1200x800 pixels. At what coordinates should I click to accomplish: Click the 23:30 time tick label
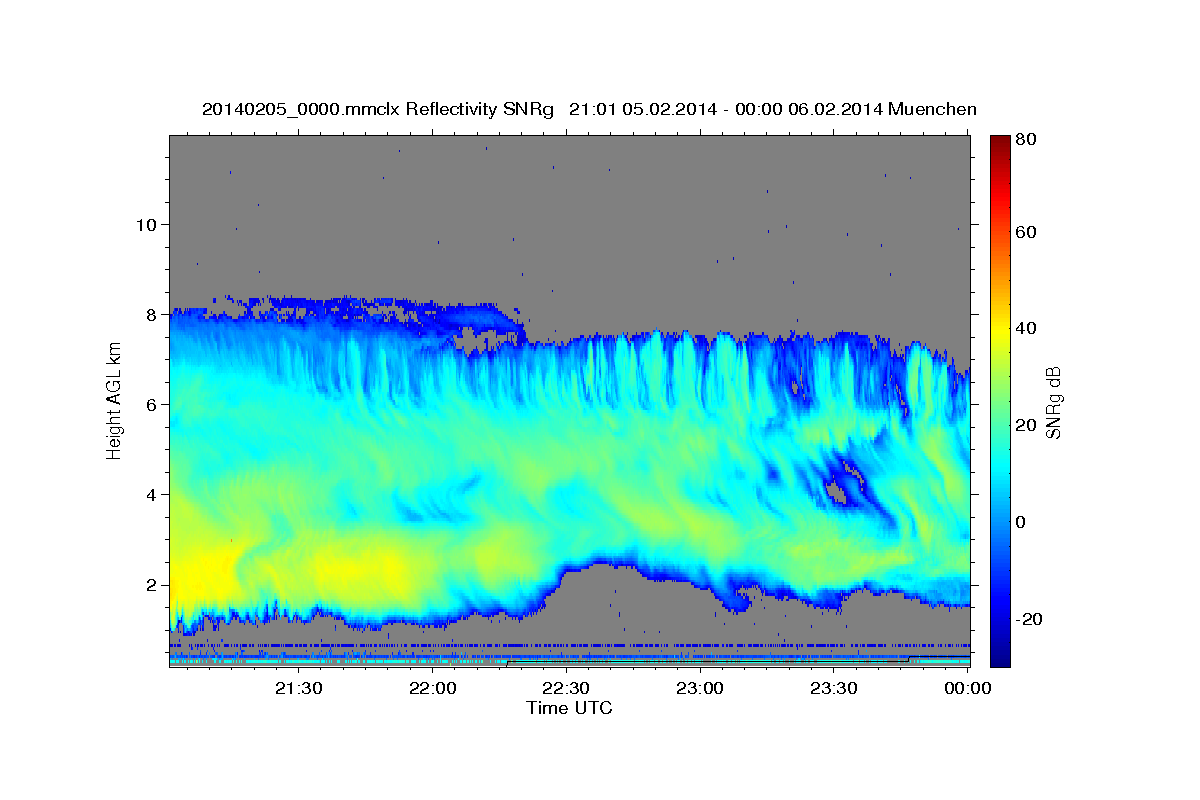click(834, 689)
